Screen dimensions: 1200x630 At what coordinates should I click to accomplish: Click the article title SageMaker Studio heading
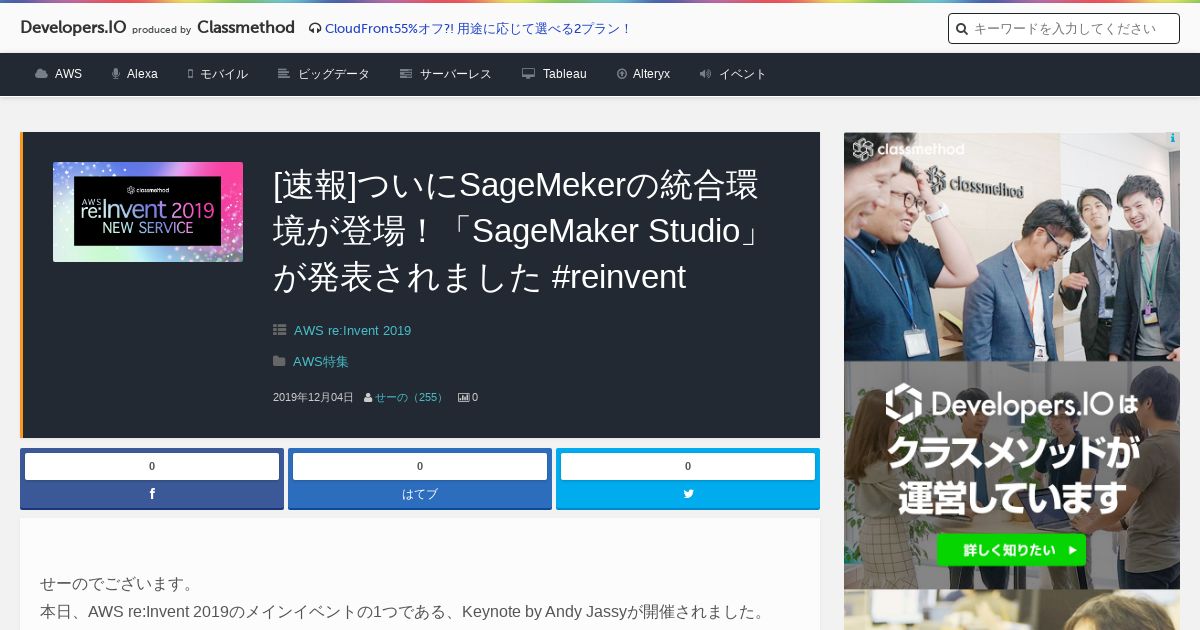click(517, 231)
